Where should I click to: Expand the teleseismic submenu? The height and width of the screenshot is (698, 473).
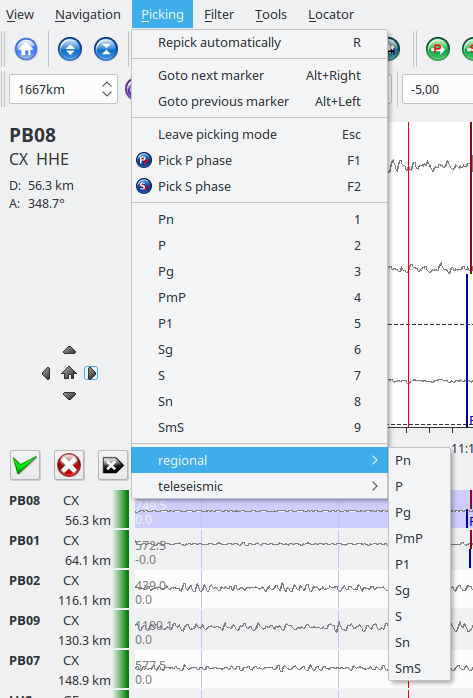[259, 486]
